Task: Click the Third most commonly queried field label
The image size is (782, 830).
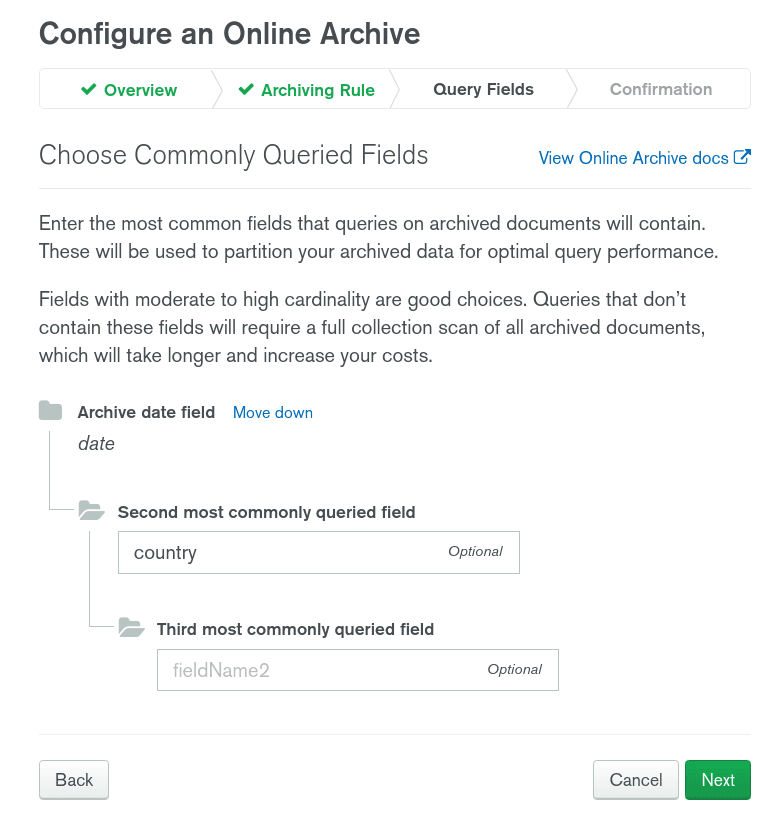Action: coord(295,629)
